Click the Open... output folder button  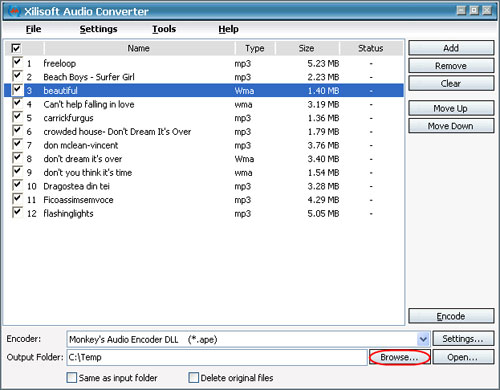tap(463, 357)
